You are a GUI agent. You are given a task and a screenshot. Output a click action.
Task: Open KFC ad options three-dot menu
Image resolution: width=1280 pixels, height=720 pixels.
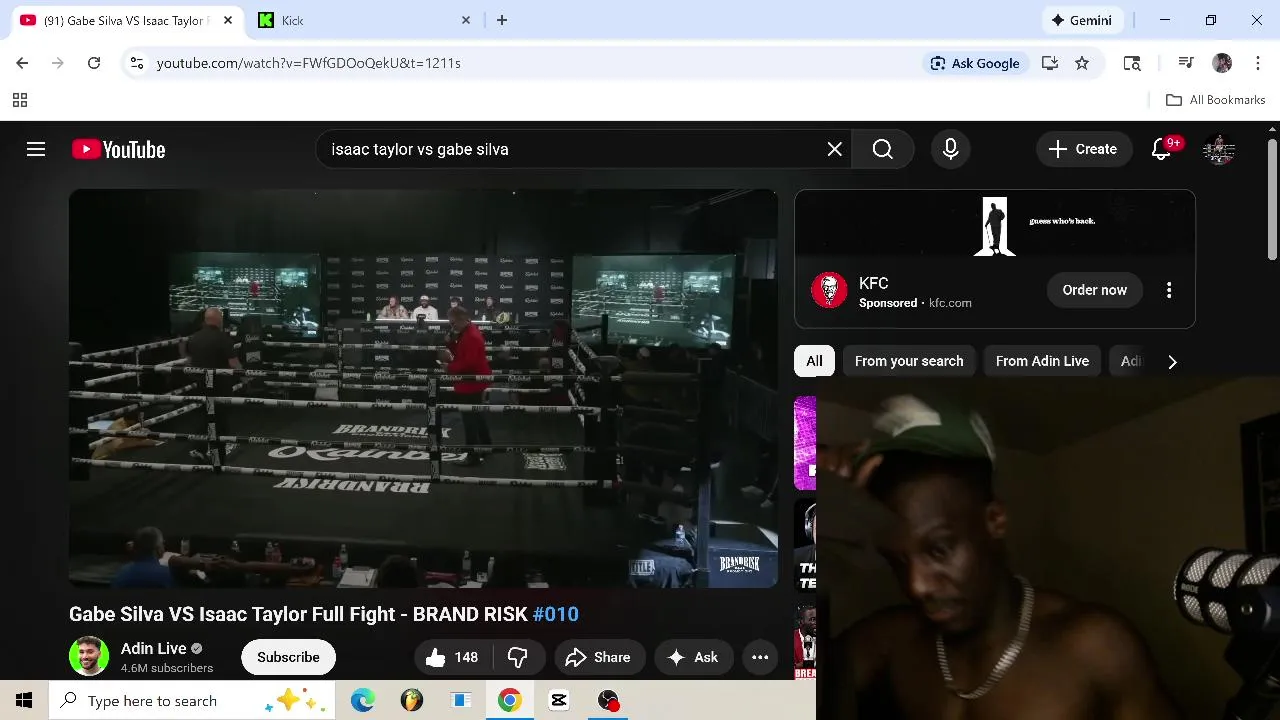[1169, 290]
